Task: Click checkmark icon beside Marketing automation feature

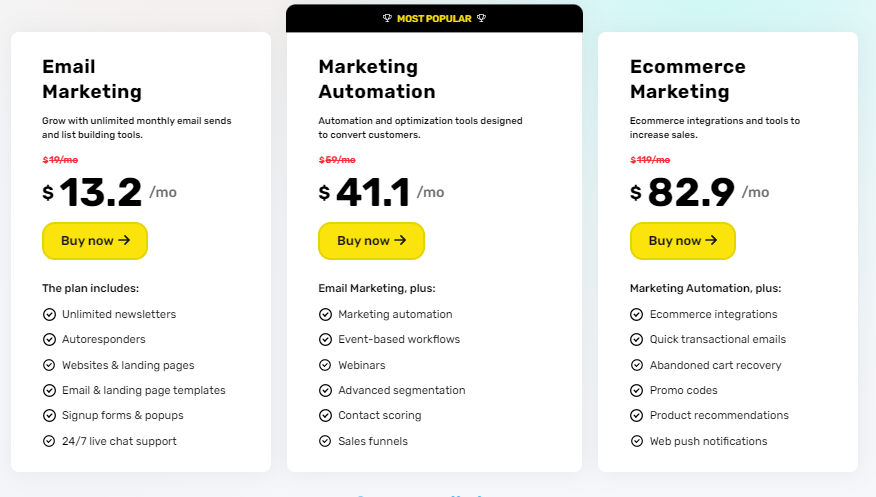Action: 325,314
